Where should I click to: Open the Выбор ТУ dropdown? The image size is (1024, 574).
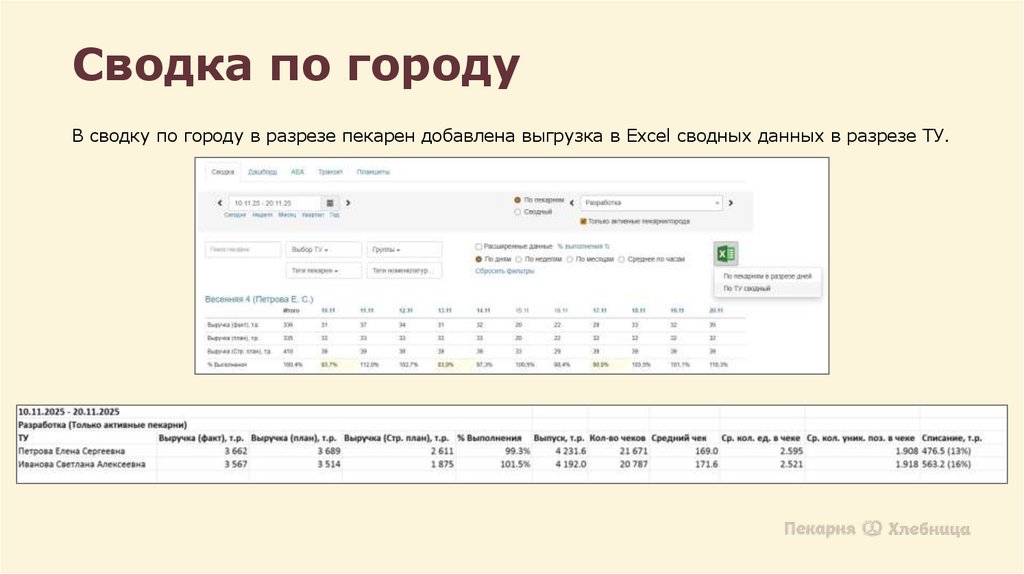[323, 249]
